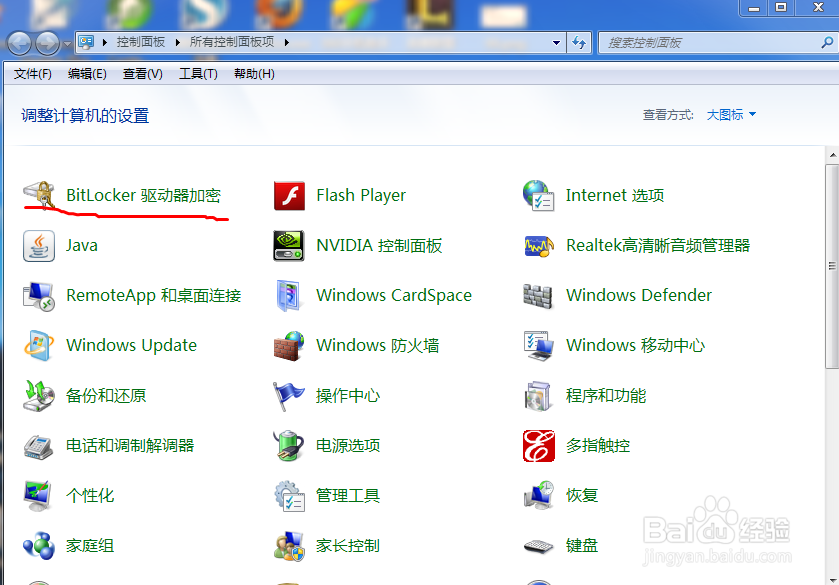Click the refresh button beside address bar
839x585 pixels.
pos(579,42)
